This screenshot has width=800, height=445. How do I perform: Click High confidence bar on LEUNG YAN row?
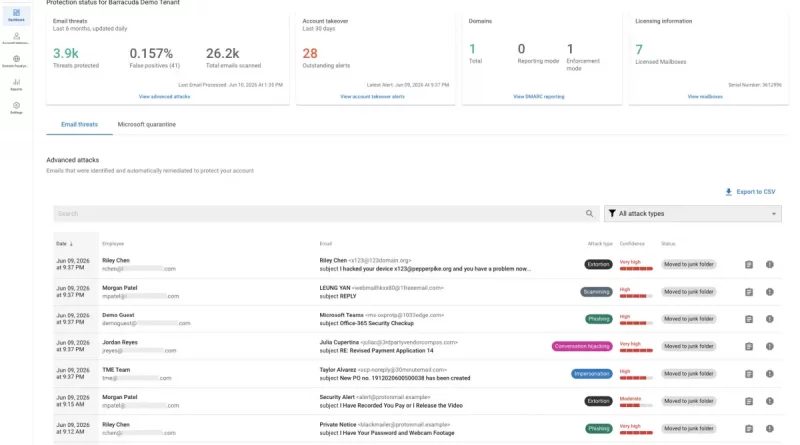(636, 296)
